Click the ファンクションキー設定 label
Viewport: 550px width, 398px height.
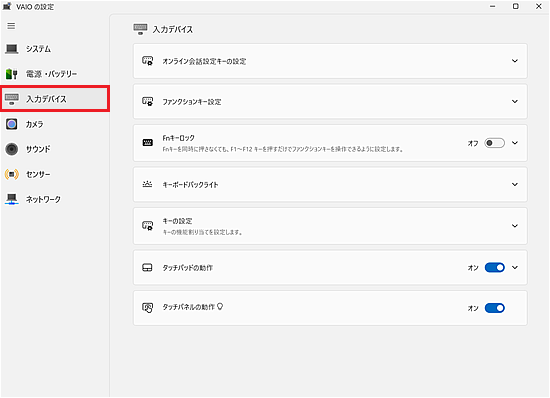pyautogui.click(x=192, y=102)
